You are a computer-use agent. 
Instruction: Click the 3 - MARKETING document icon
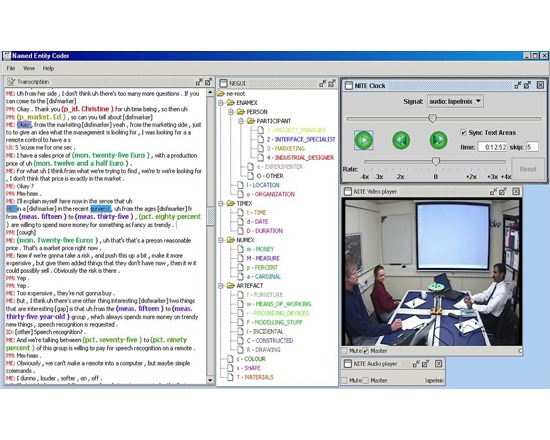[x=260, y=148]
